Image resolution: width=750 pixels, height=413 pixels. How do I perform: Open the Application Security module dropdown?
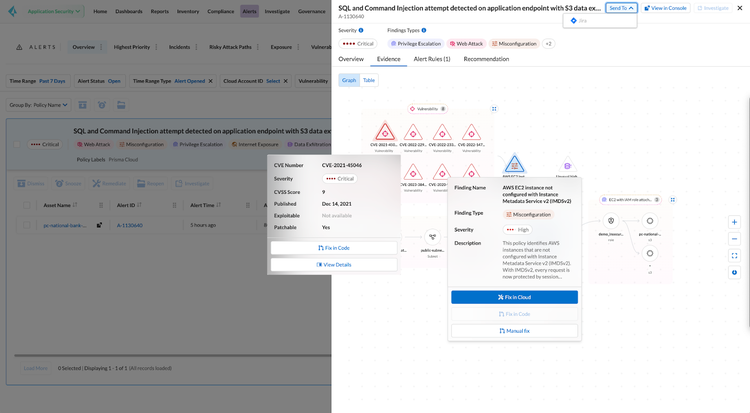[54, 11]
